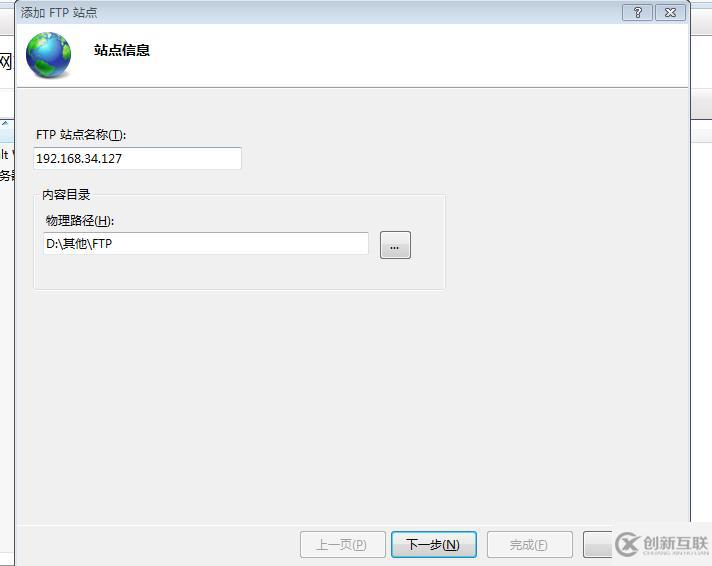Image resolution: width=712 pixels, height=566 pixels.
Task: Click the physical path input field
Action: tap(206, 244)
